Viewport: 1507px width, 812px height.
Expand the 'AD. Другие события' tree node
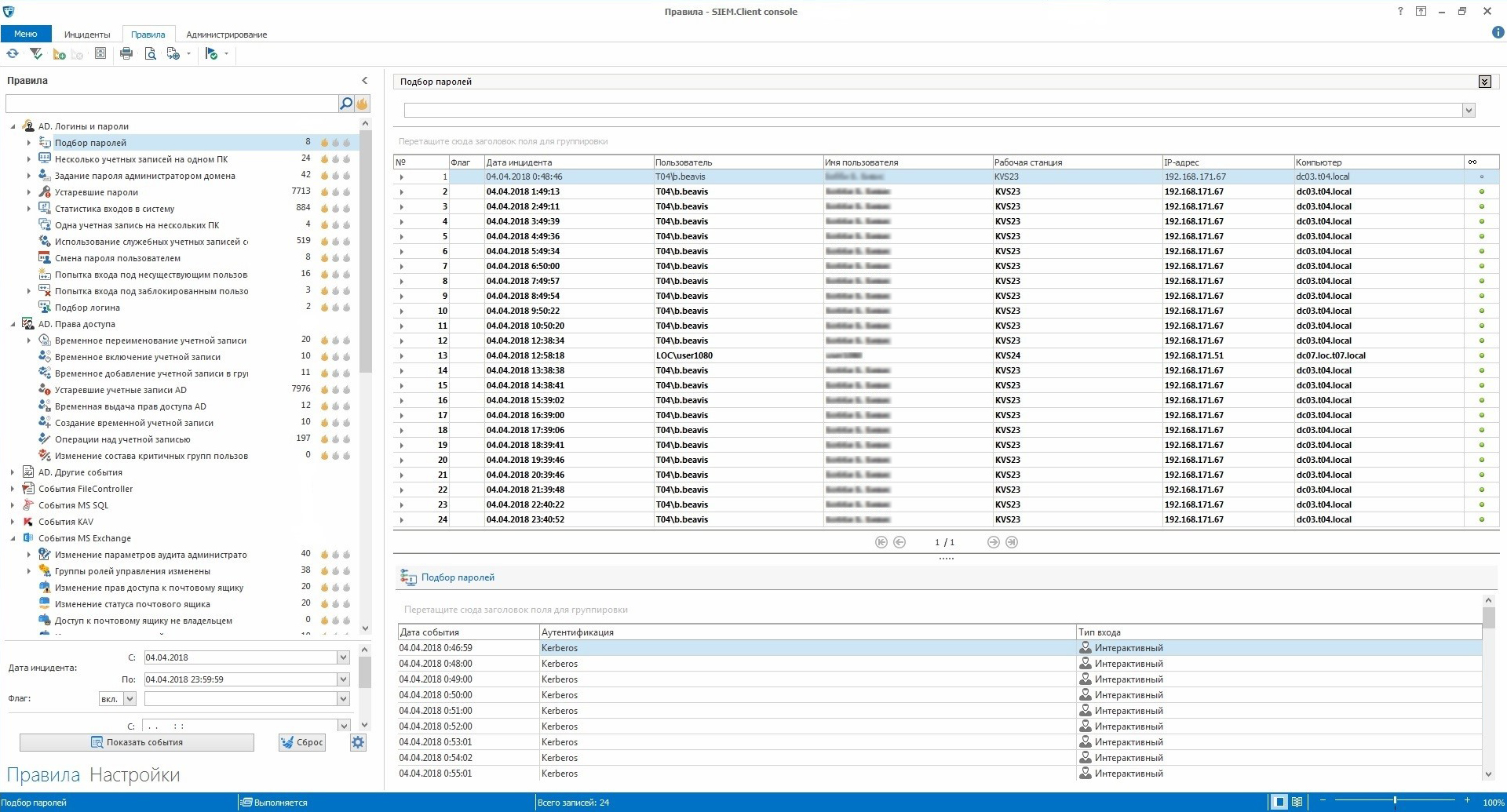coord(13,472)
